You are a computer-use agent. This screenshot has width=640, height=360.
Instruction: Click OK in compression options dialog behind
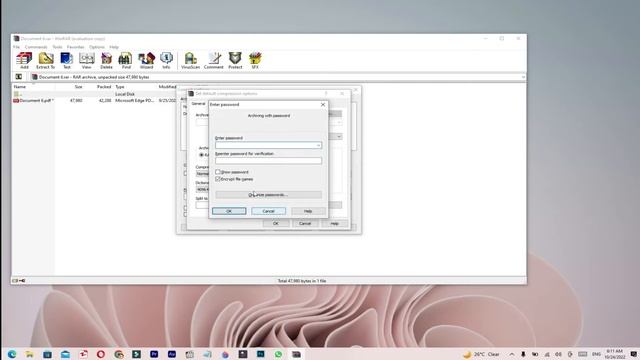tap(276, 224)
